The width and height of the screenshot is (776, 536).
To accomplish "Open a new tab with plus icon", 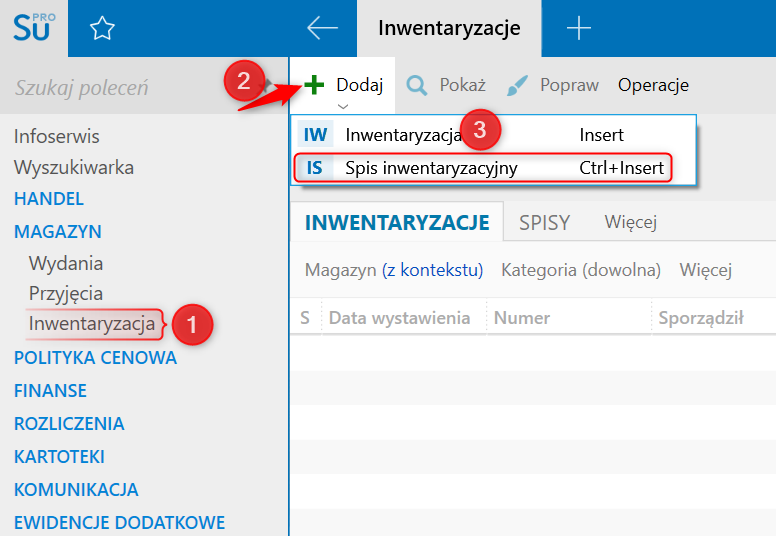I will (x=579, y=28).
